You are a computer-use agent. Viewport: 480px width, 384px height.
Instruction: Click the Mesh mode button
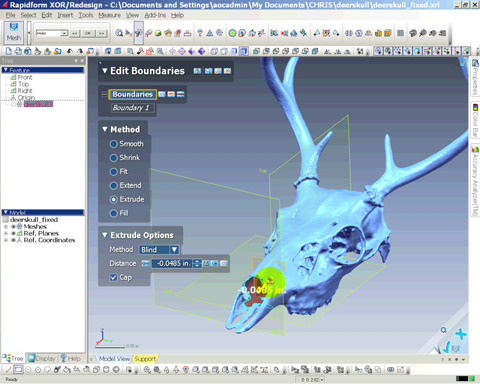(14, 32)
